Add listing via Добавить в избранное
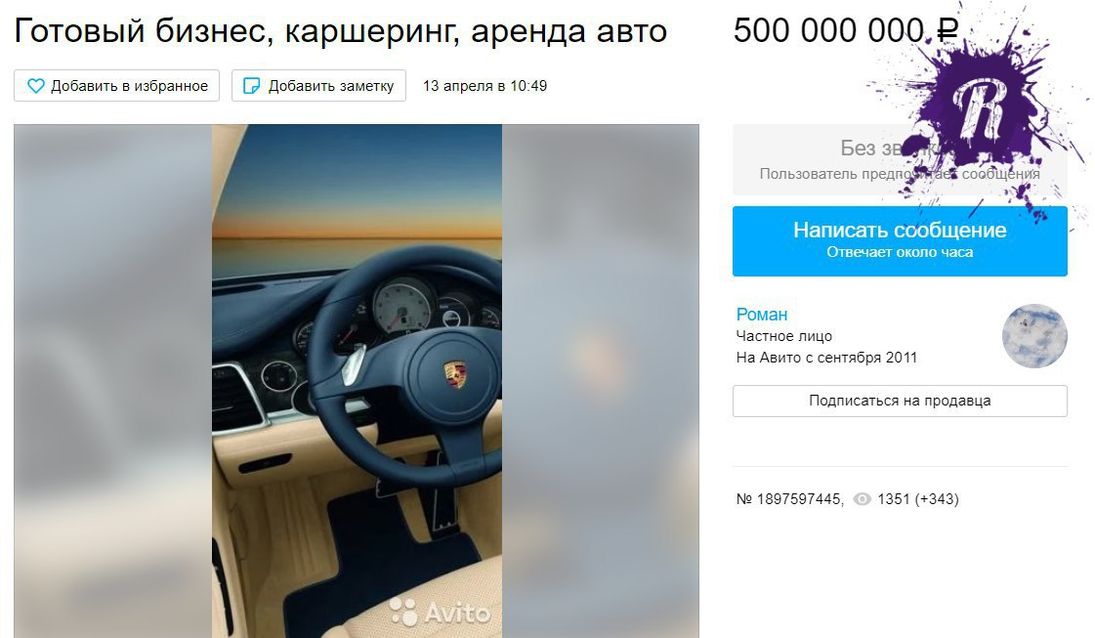Screen dimensions: 1095x638 pyautogui.click(x=117, y=86)
